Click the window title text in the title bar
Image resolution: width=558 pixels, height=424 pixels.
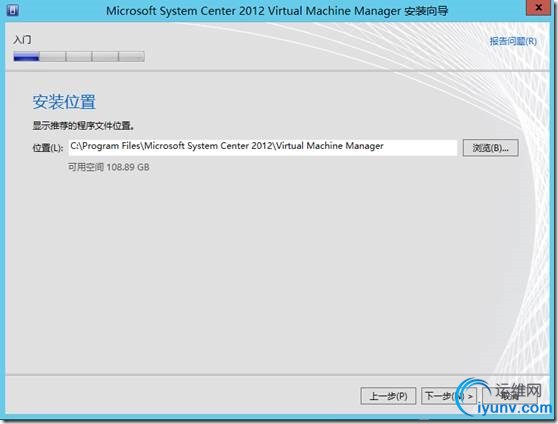[x=277, y=11]
